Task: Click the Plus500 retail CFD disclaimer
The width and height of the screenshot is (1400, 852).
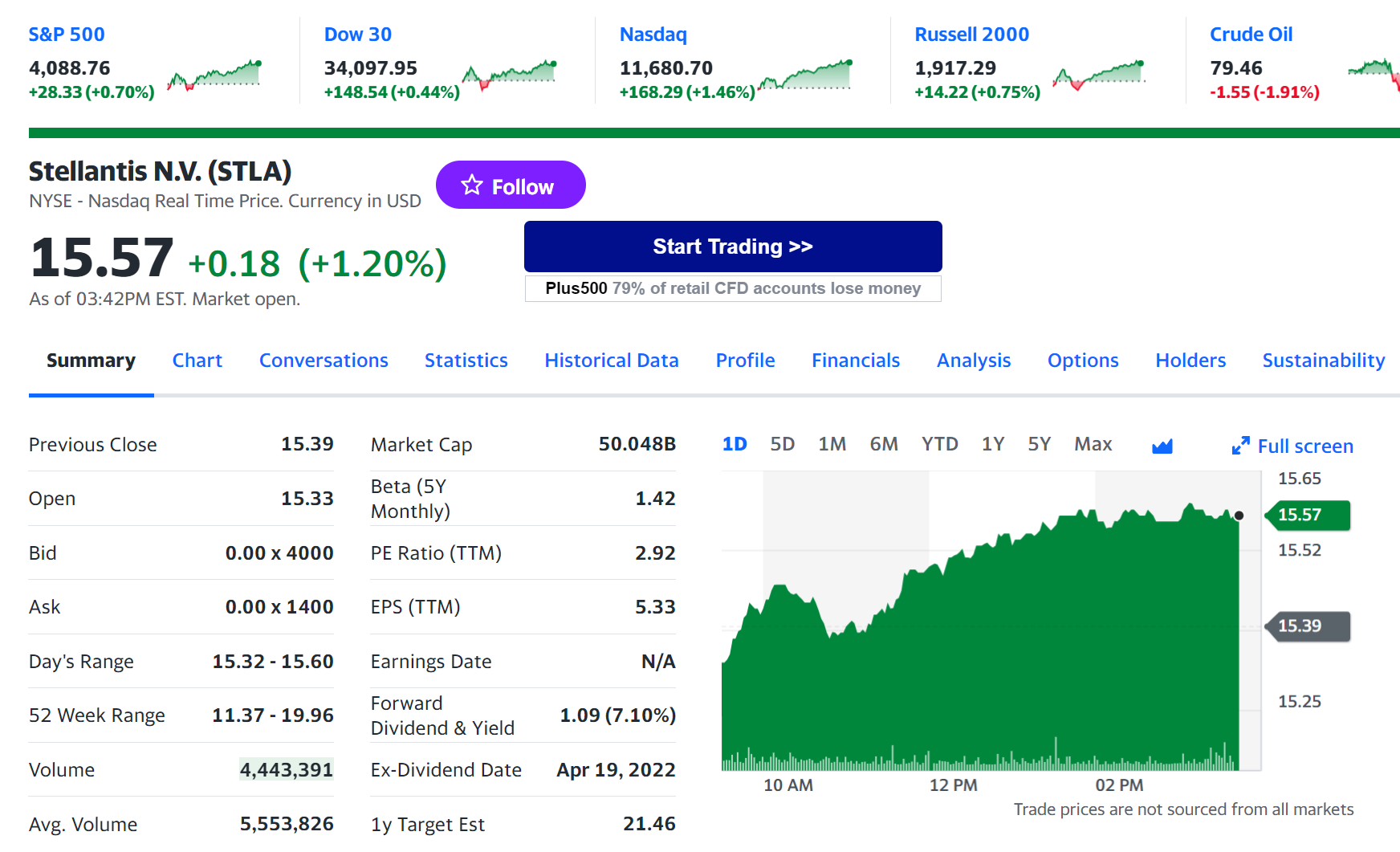Action: point(733,288)
